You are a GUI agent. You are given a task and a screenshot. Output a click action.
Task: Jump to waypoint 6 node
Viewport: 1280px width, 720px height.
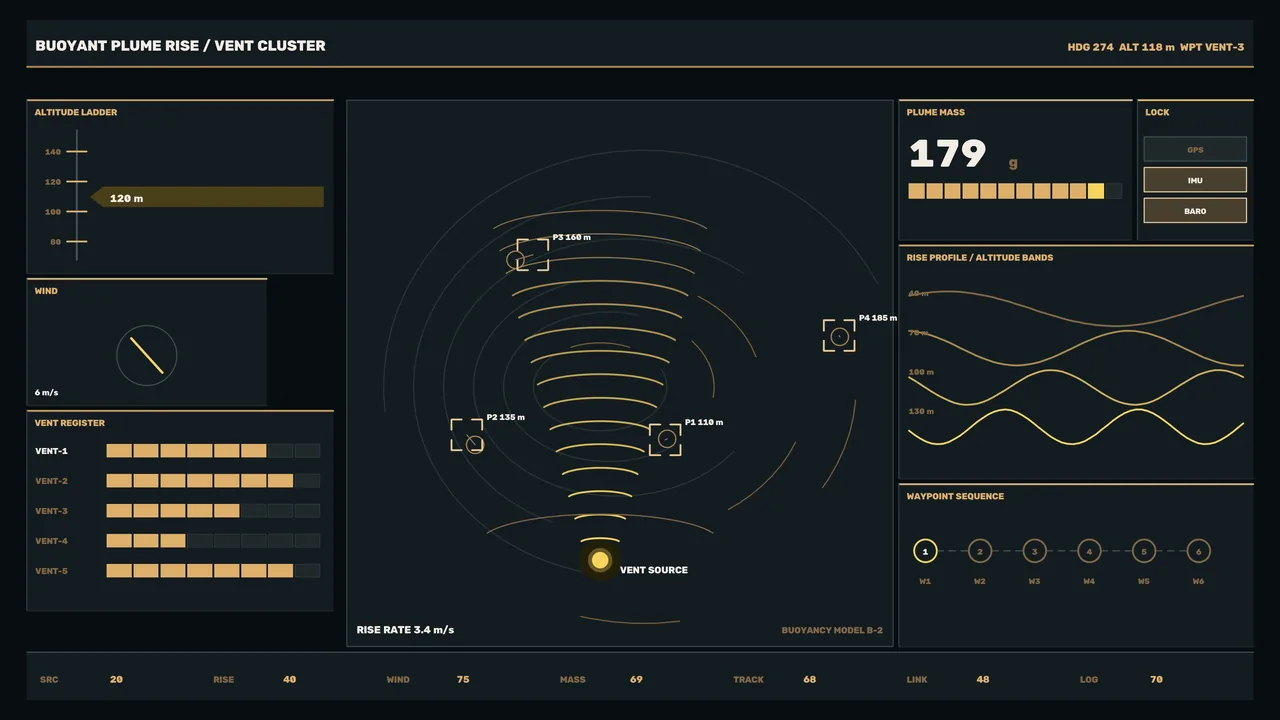(x=1198, y=551)
